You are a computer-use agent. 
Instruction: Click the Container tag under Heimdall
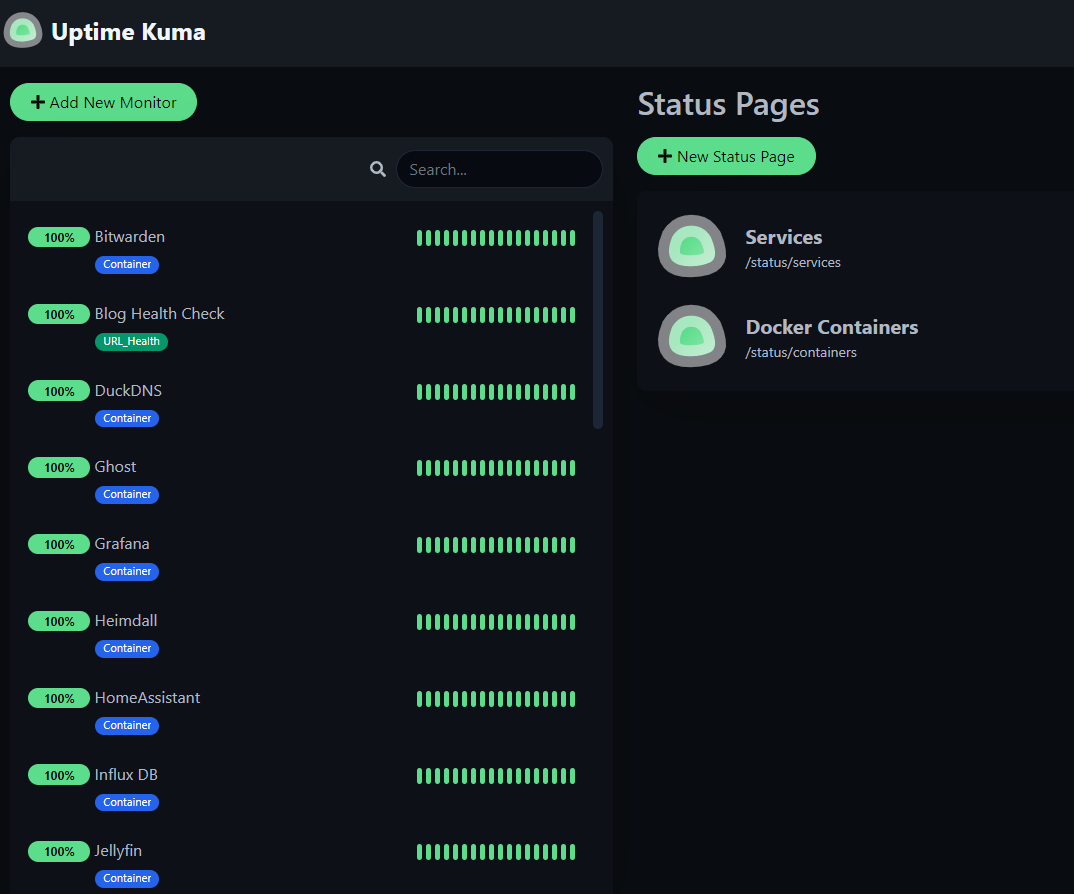pos(127,648)
